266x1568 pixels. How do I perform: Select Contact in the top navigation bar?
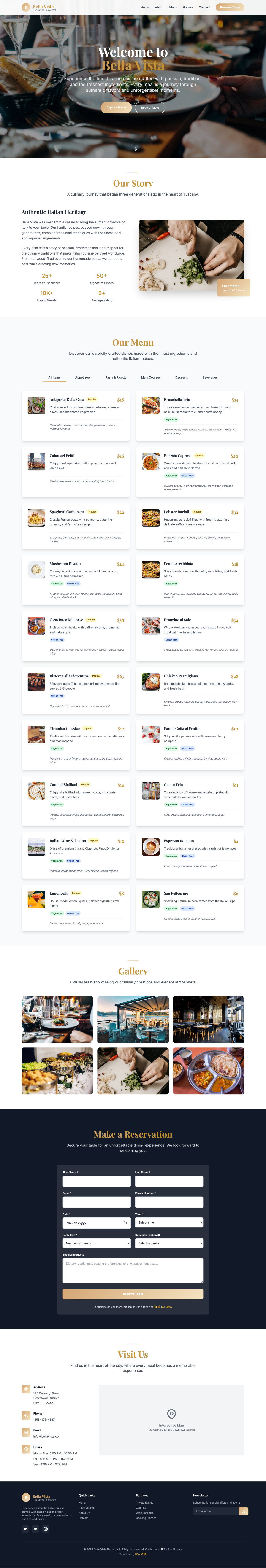204,7
